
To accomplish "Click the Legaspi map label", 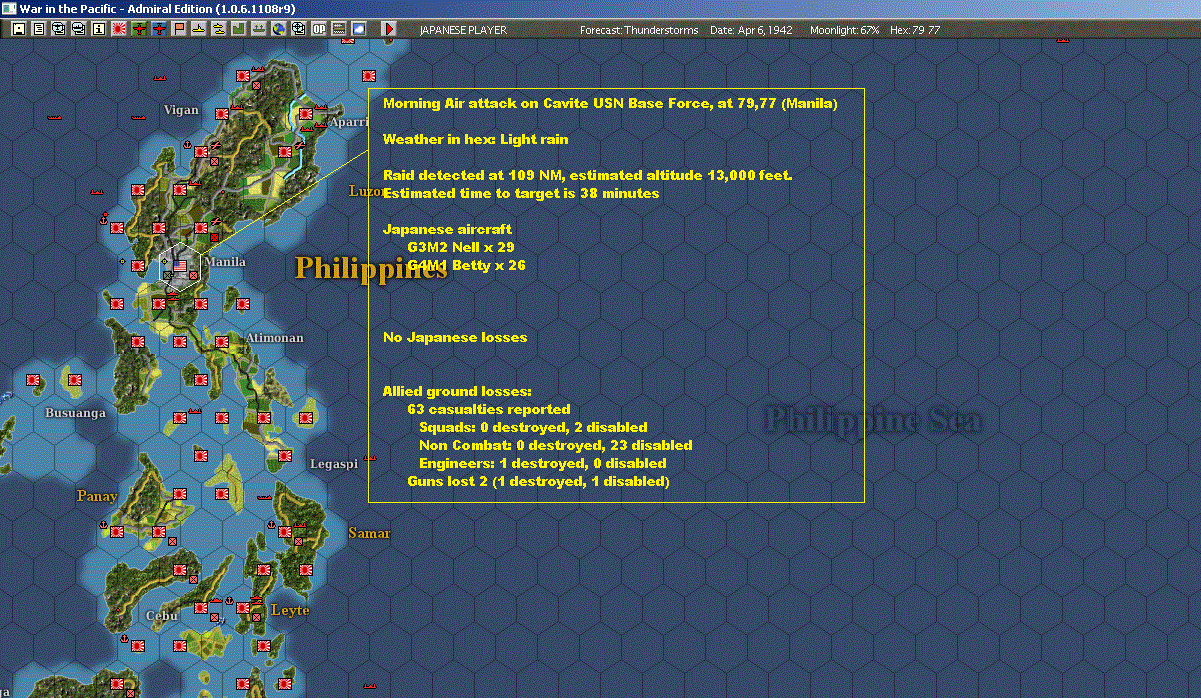I will 333,464.
